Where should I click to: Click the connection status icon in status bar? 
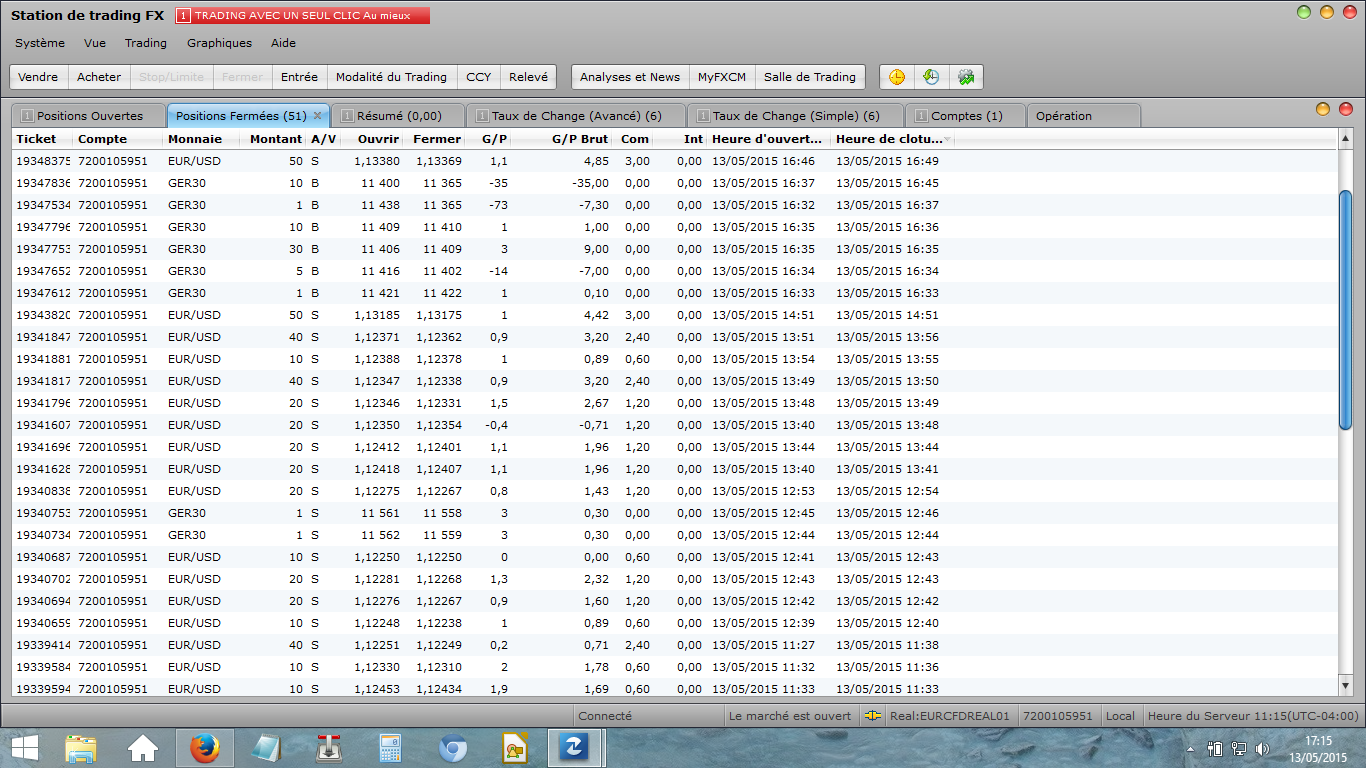pyautogui.click(x=873, y=716)
